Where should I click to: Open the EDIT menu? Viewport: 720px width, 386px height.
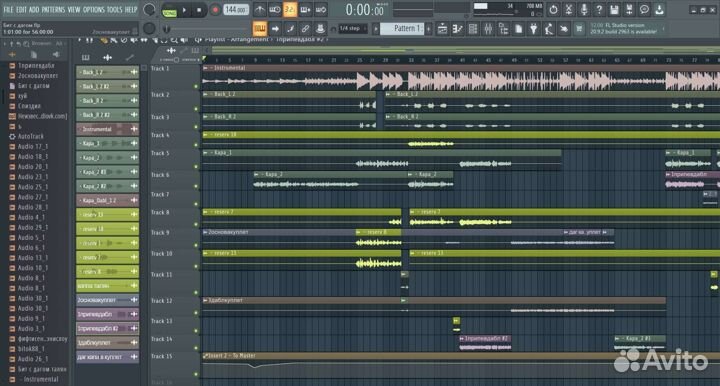22,9
